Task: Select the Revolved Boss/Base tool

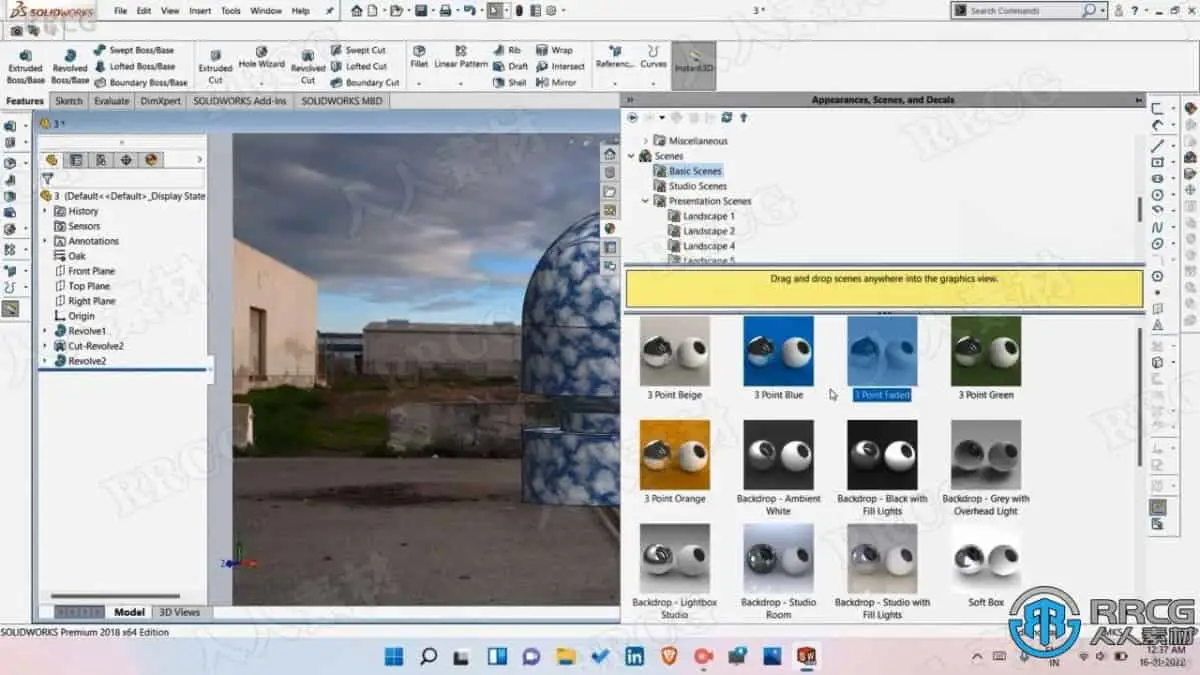Action: [69, 67]
